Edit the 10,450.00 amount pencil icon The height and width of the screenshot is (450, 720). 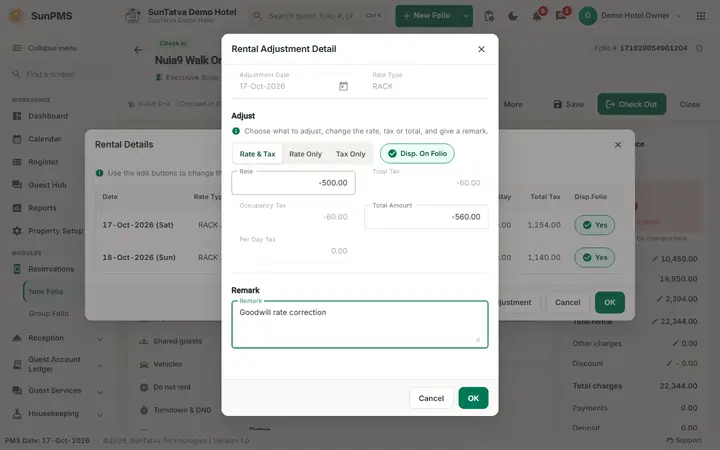click(655, 259)
